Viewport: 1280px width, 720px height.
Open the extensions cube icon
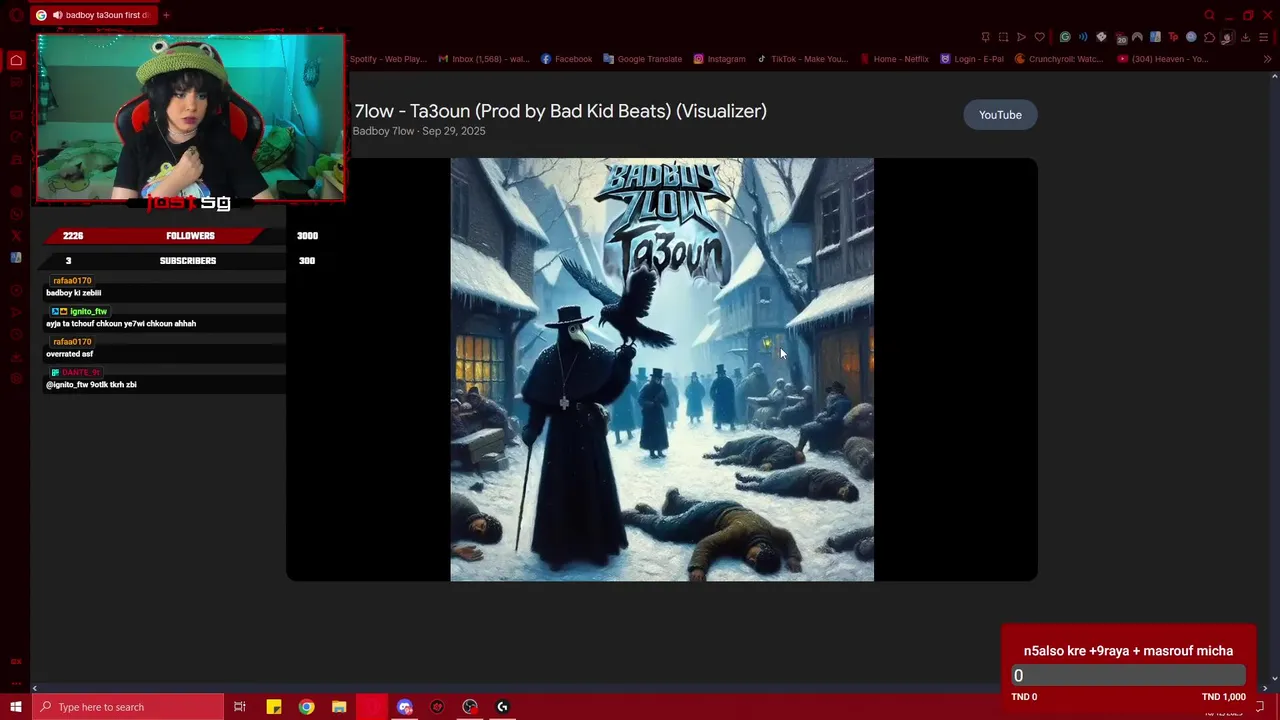(x=1209, y=37)
